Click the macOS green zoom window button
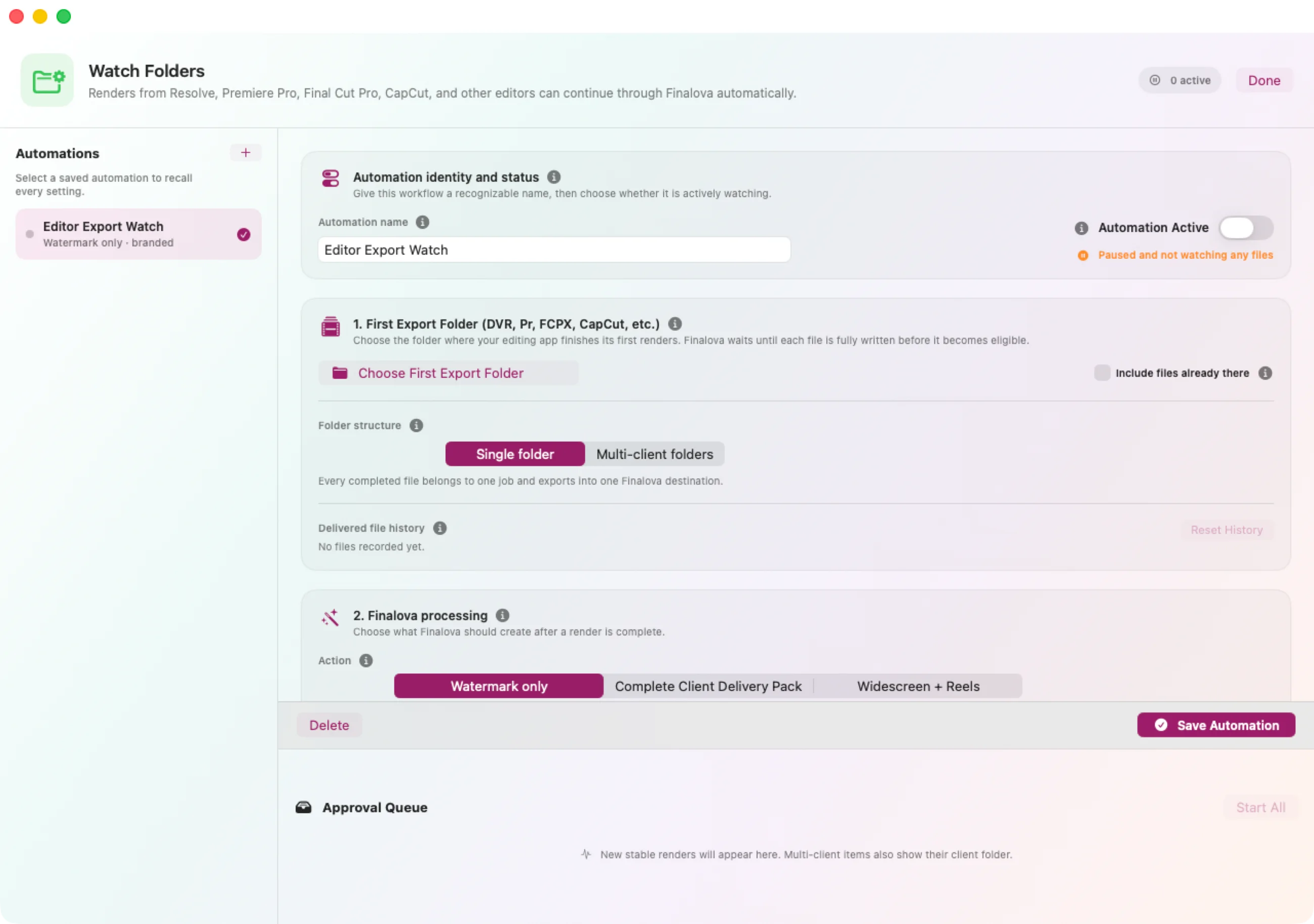The image size is (1314, 924). pos(64,17)
